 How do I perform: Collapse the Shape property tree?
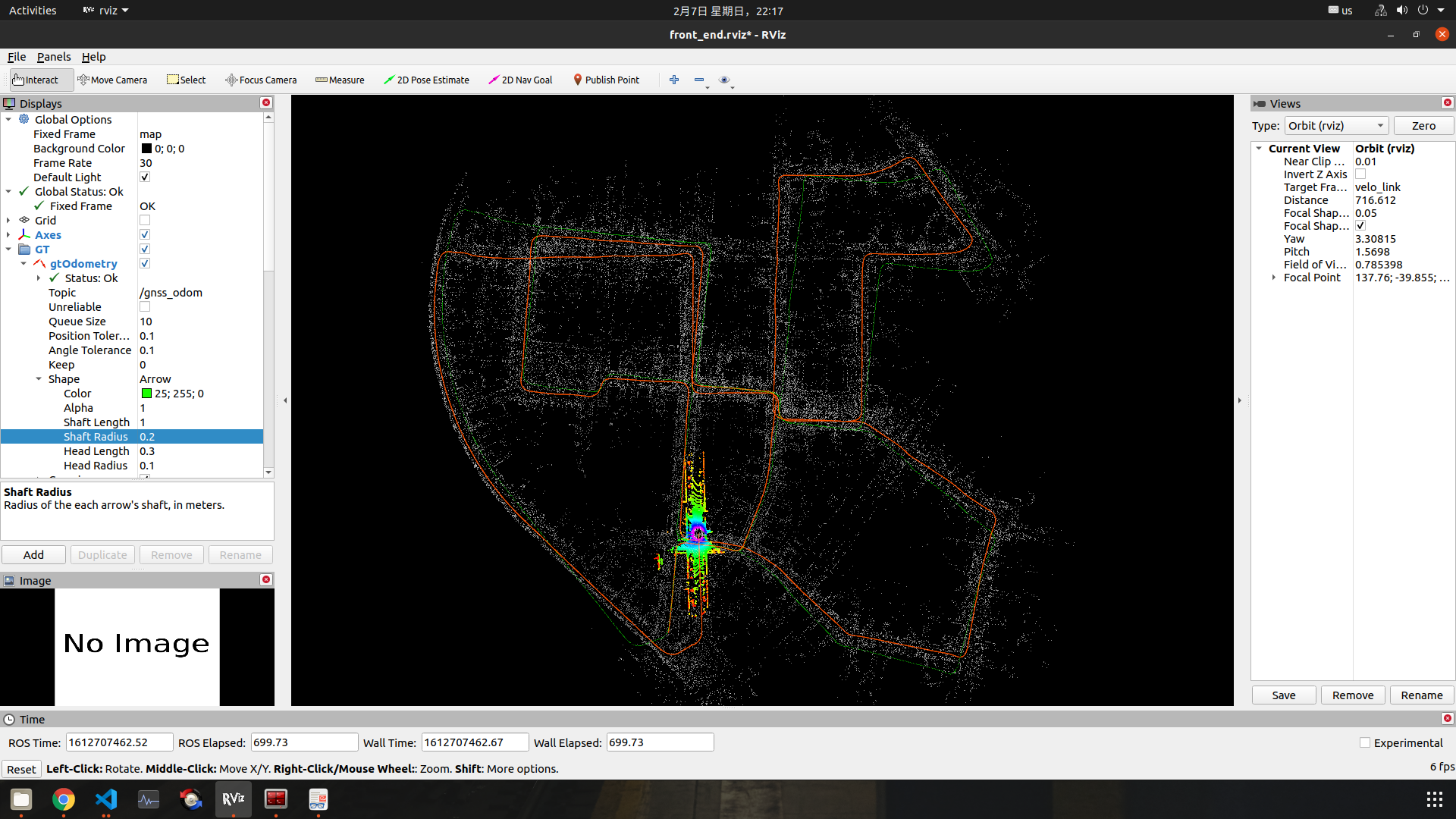click(x=39, y=379)
